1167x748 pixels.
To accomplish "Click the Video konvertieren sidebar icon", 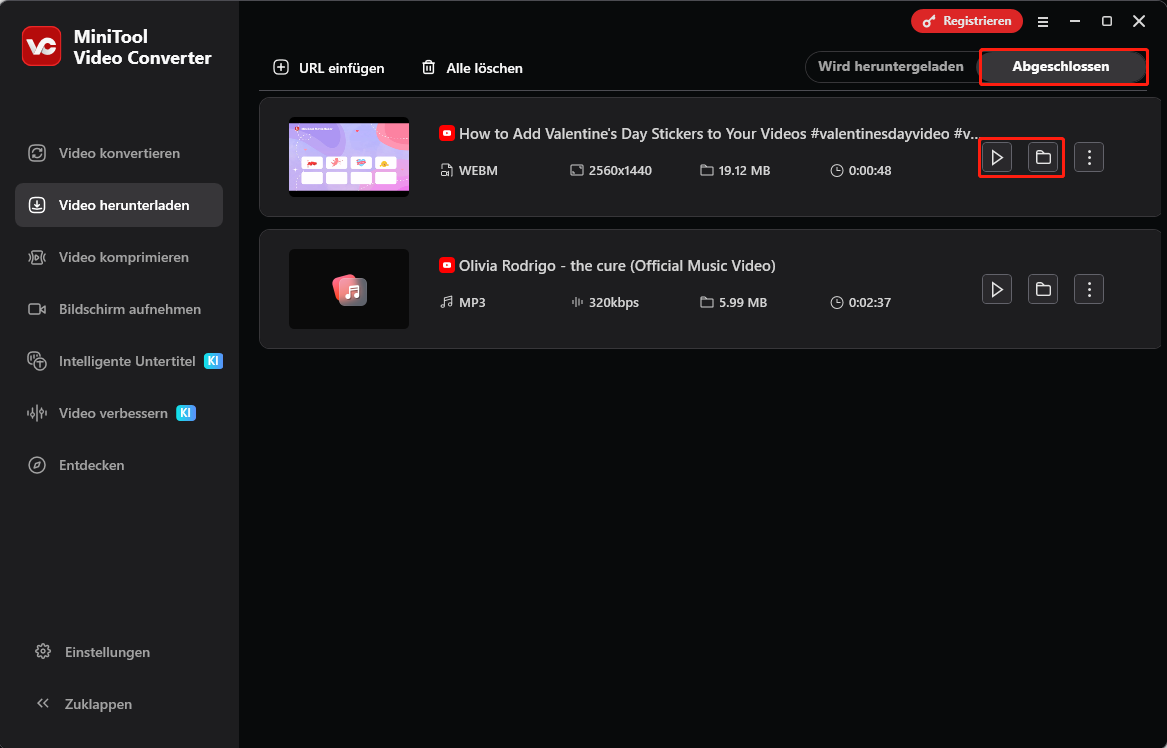I will pos(37,153).
